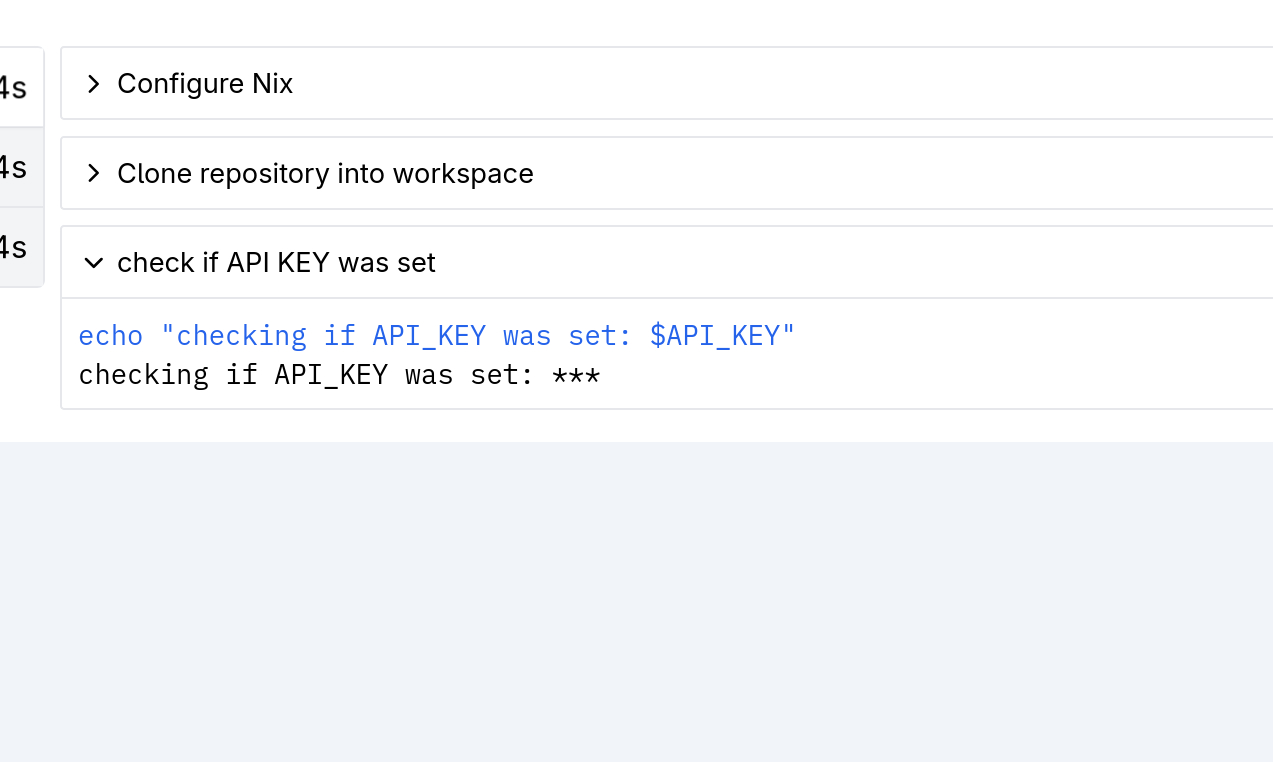Click the masked *** secret output
The image size is (1273, 762).
576,376
